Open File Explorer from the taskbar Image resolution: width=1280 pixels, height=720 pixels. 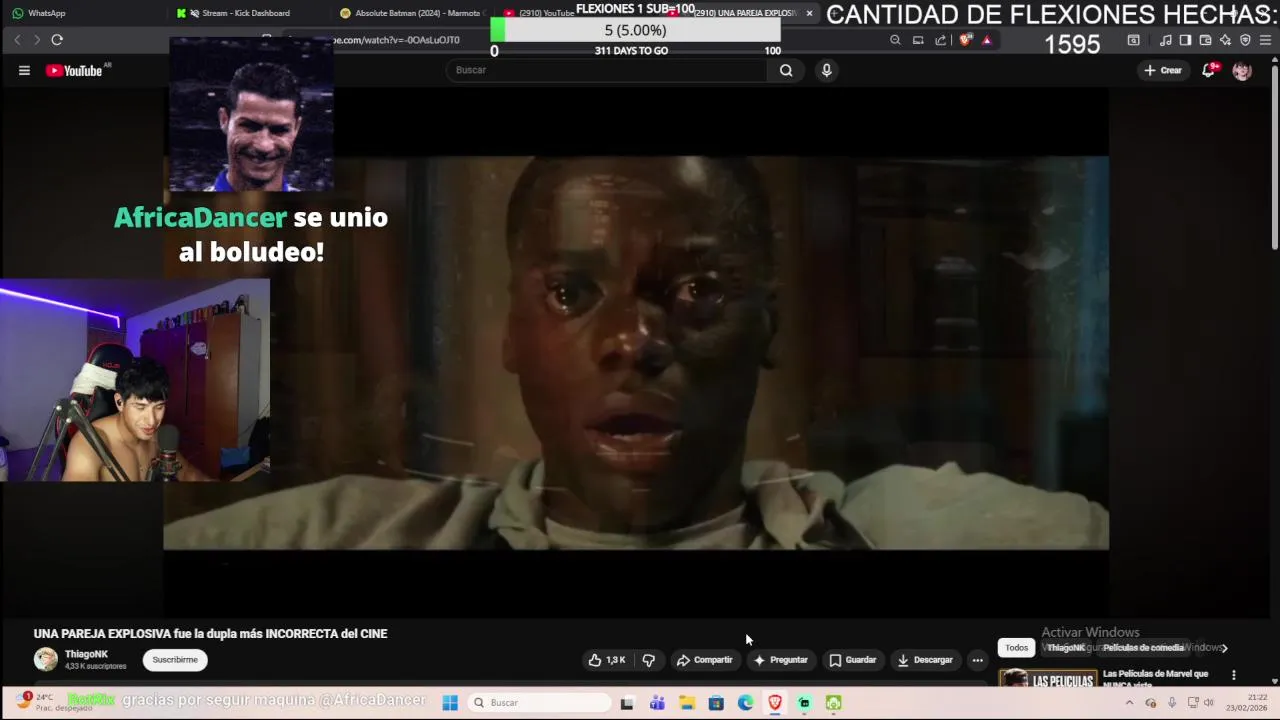click(687, 703)
